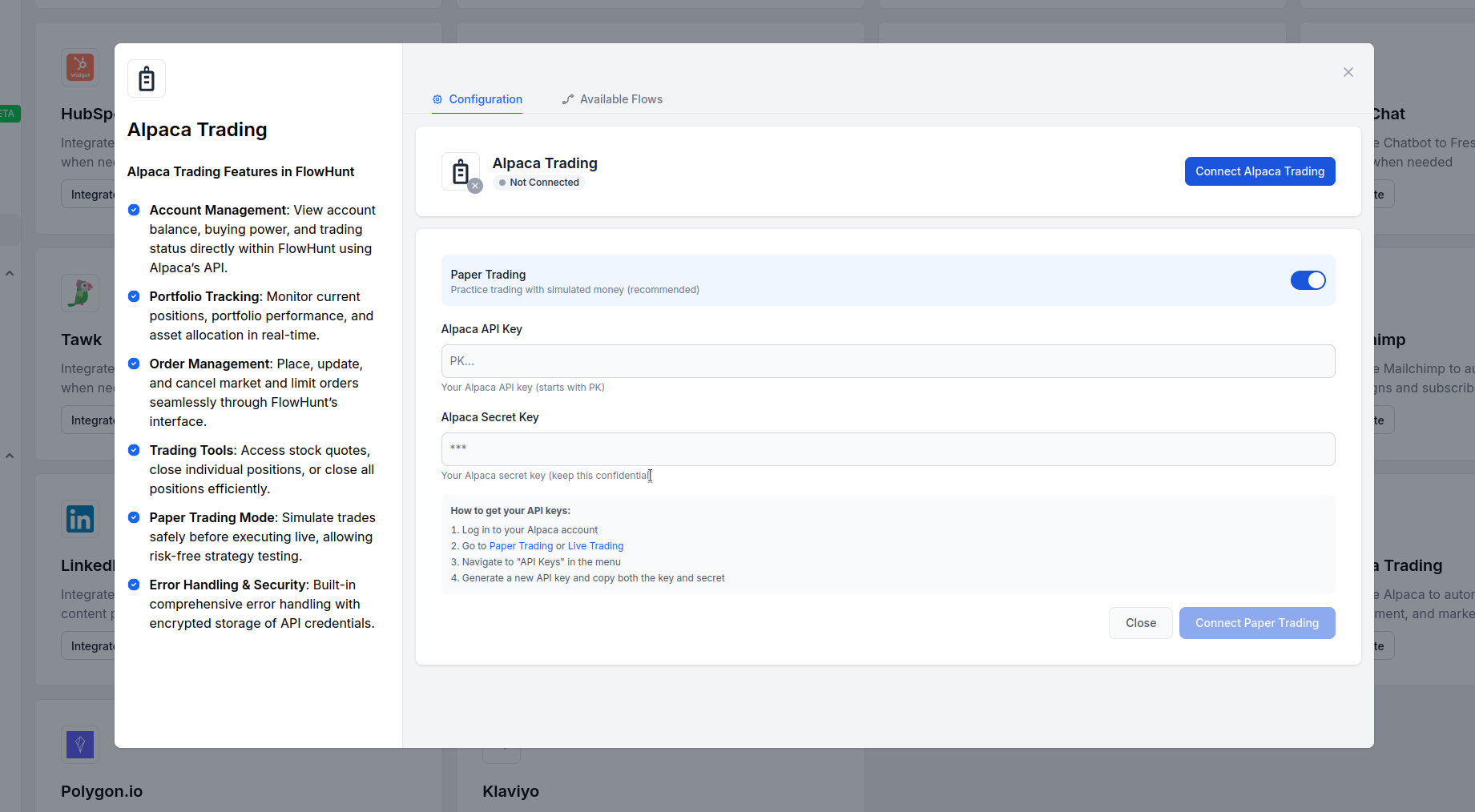Click the LinkedIn logo icon
This screenshot has height=812, width=1475.
(x=80, y=519)
